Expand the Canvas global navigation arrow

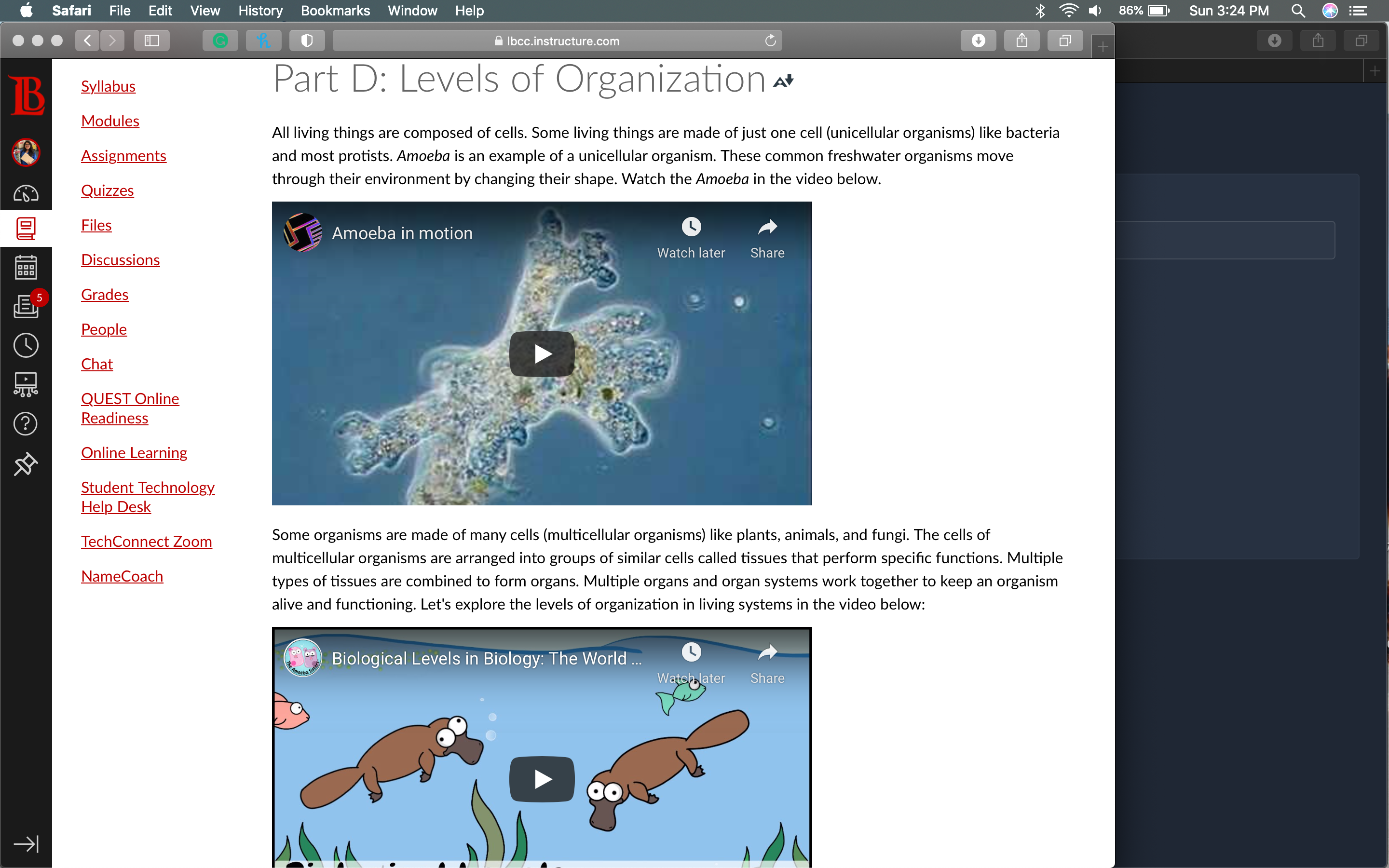26,843
